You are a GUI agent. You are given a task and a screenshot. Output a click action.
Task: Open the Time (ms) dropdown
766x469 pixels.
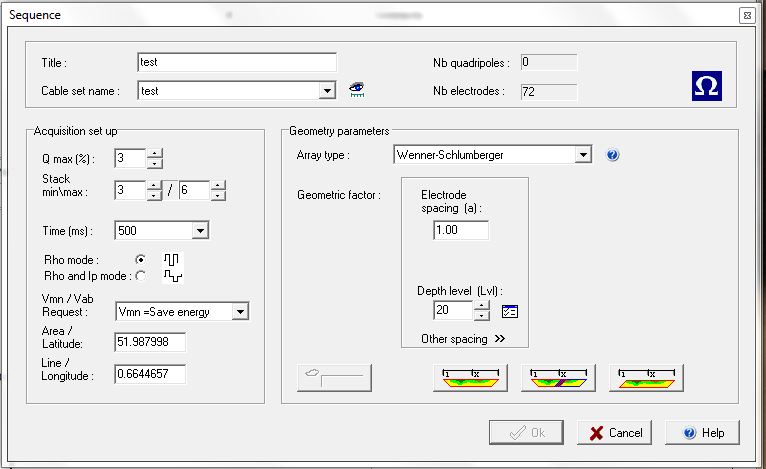(200, 231)
